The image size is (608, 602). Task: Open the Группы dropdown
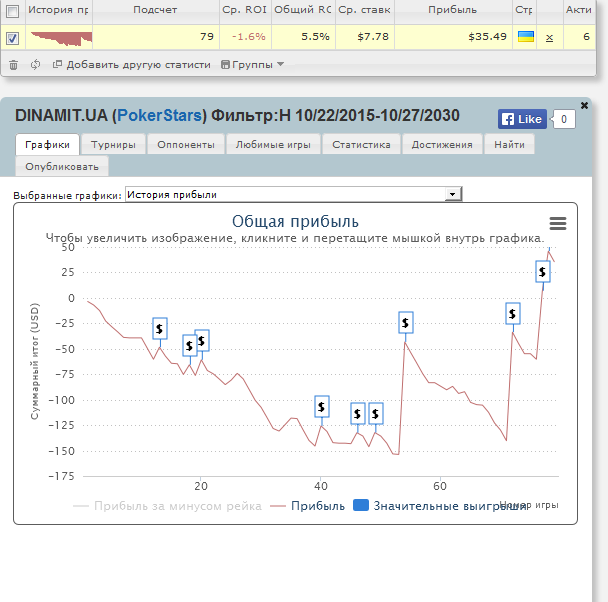[x=252, y=64]
